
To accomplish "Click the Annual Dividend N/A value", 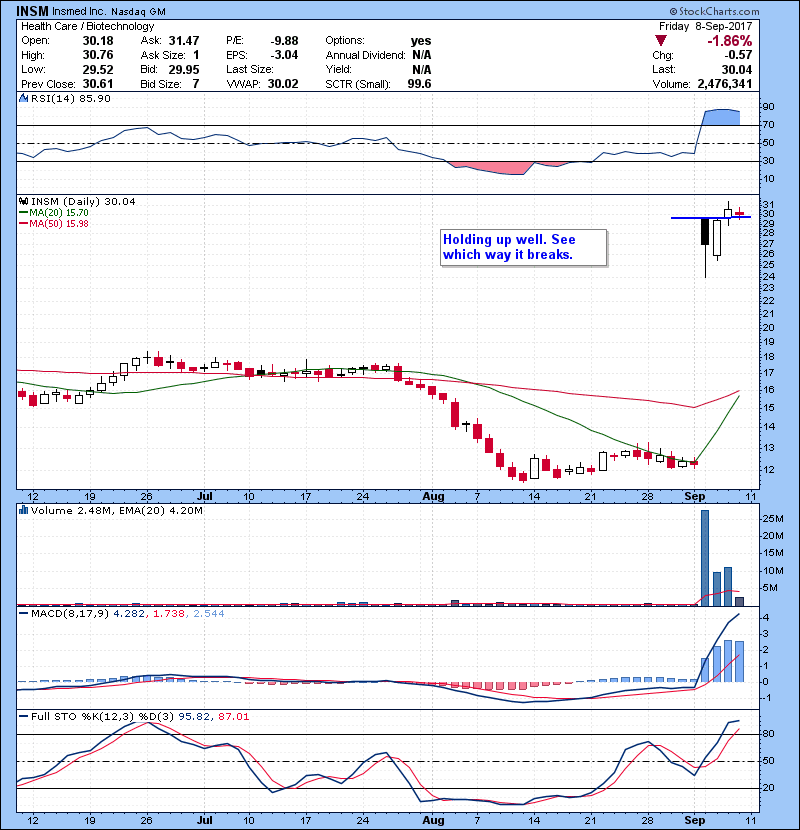I will pyautogui.click(x=421, y=55).
